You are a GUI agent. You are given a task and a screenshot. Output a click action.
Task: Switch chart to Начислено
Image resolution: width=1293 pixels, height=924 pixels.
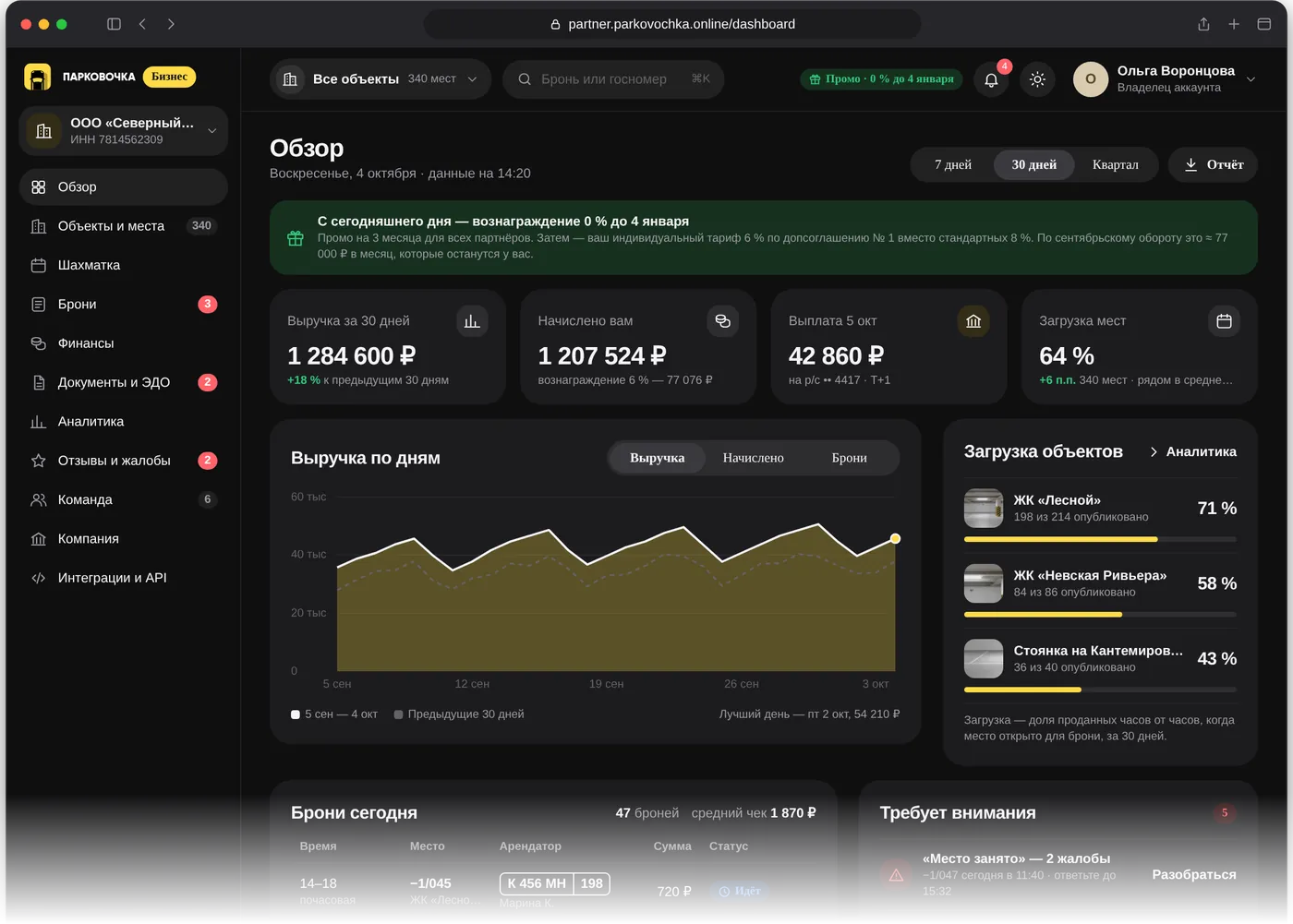click(754, 458)
